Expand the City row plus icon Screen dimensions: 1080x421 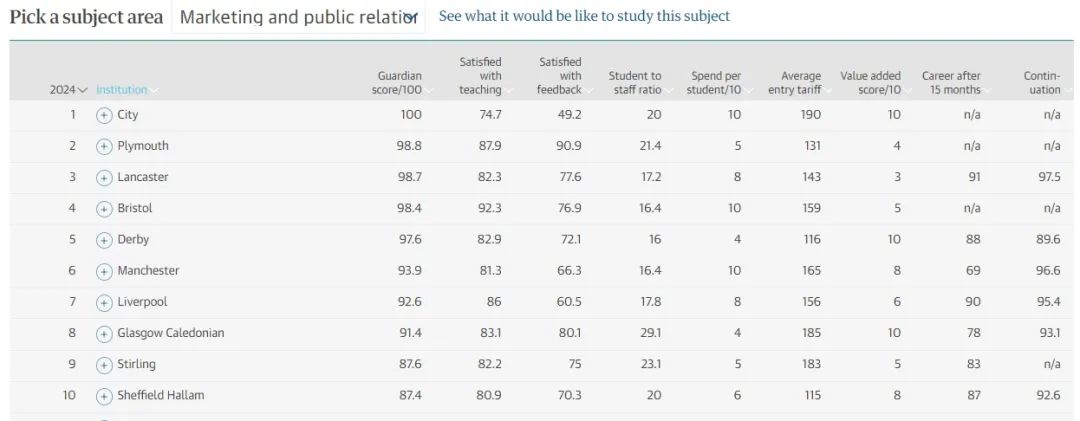pos(104,115)
